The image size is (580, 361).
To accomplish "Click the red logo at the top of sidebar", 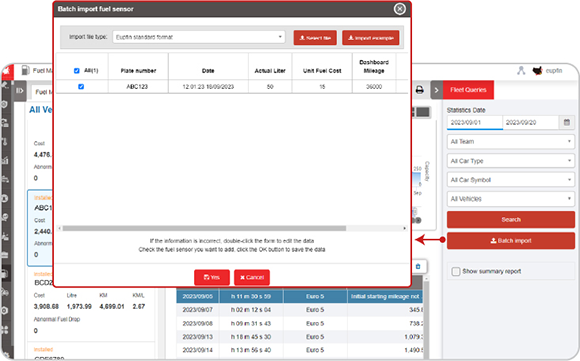I will pos(7,72).
